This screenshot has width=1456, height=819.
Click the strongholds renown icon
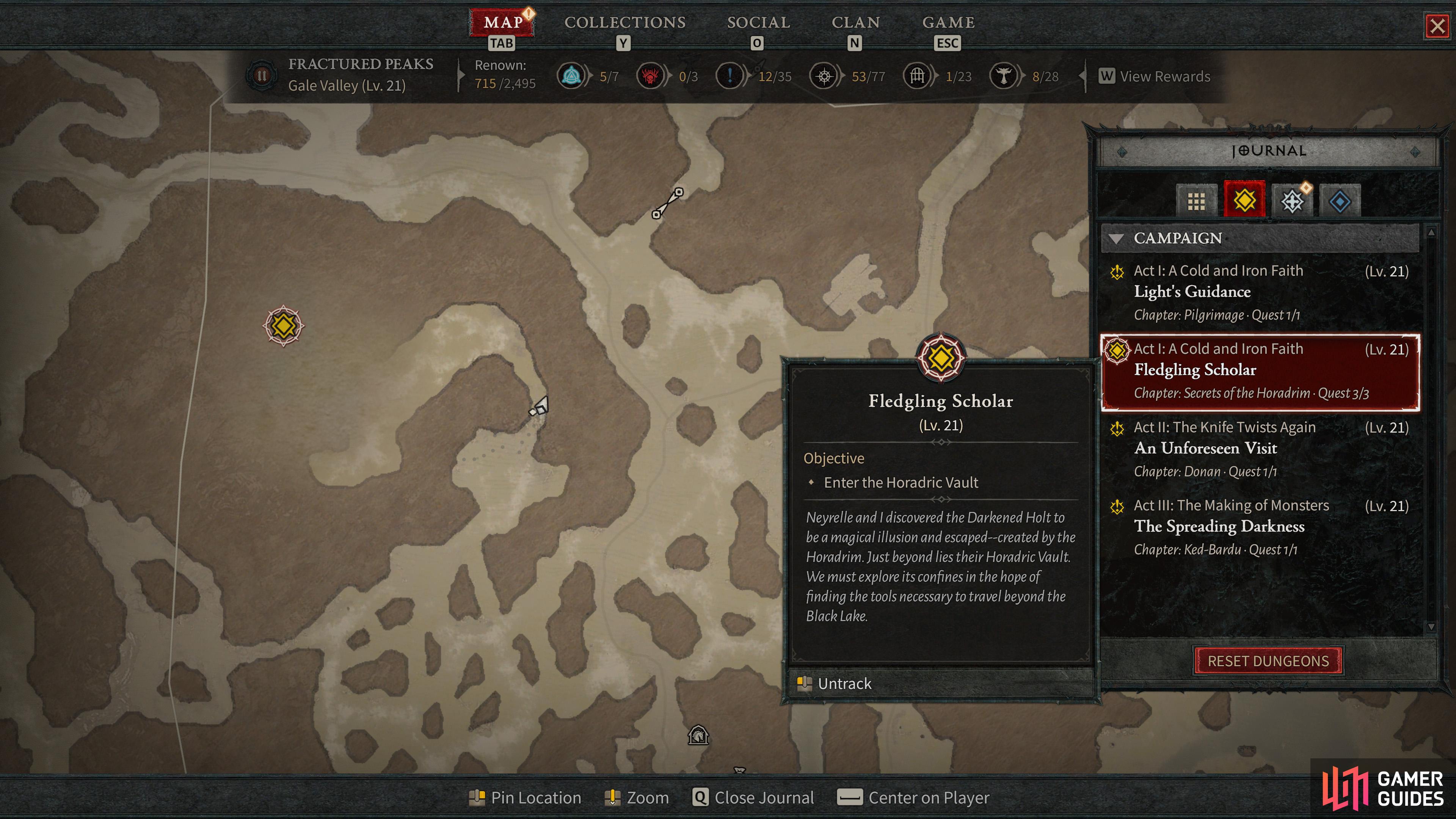coord(651,76)
